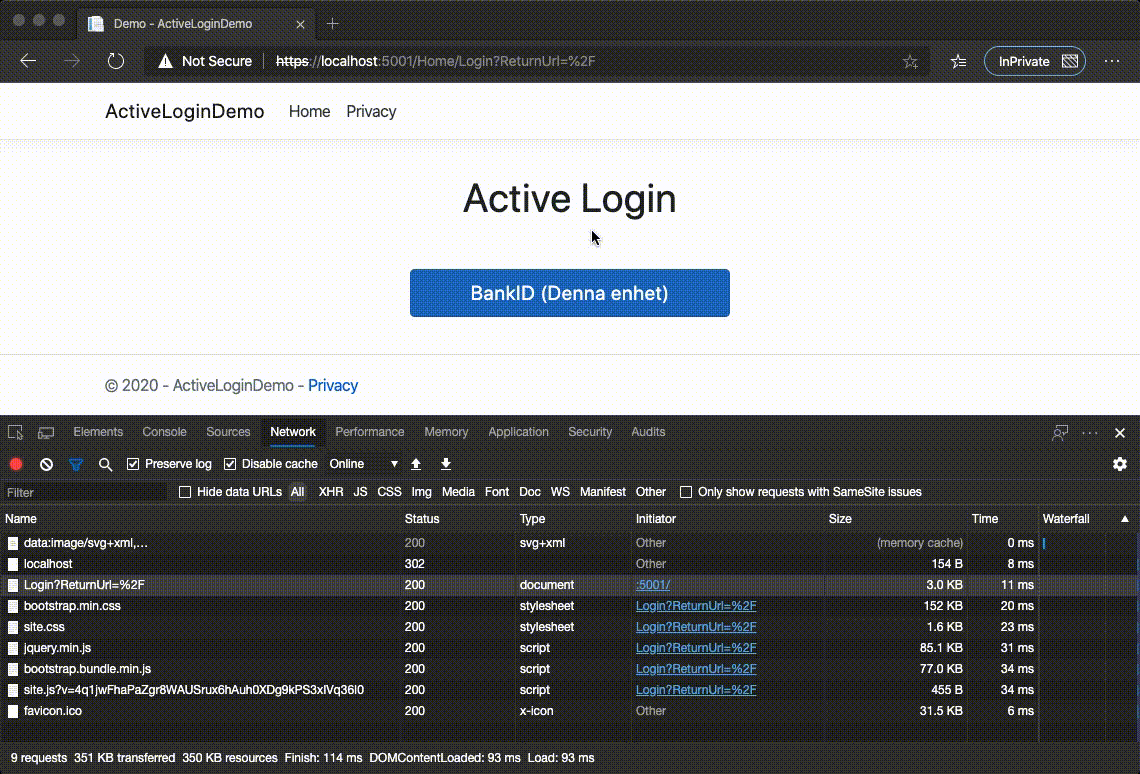
Task: Open the Home nav link
Action: pyautogui.click(x=309, y=111)
